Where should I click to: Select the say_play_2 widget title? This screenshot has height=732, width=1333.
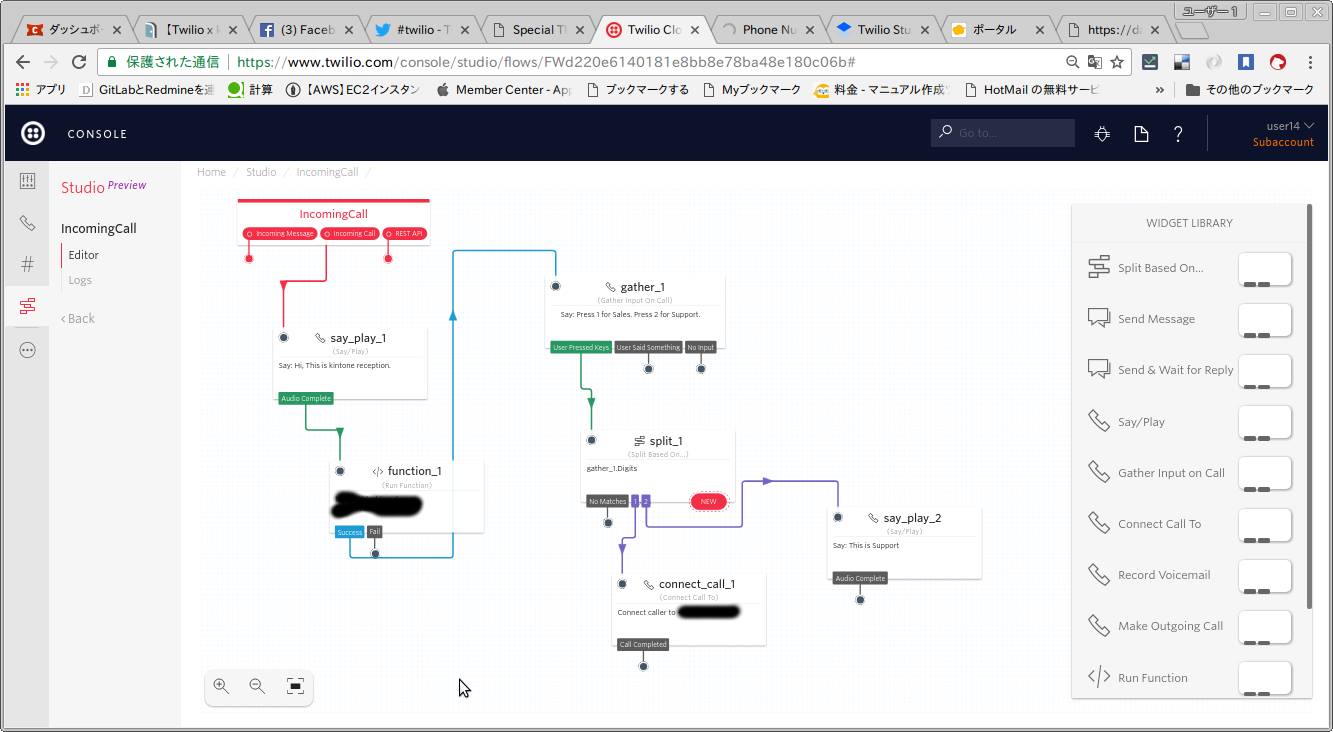[912, 518]
